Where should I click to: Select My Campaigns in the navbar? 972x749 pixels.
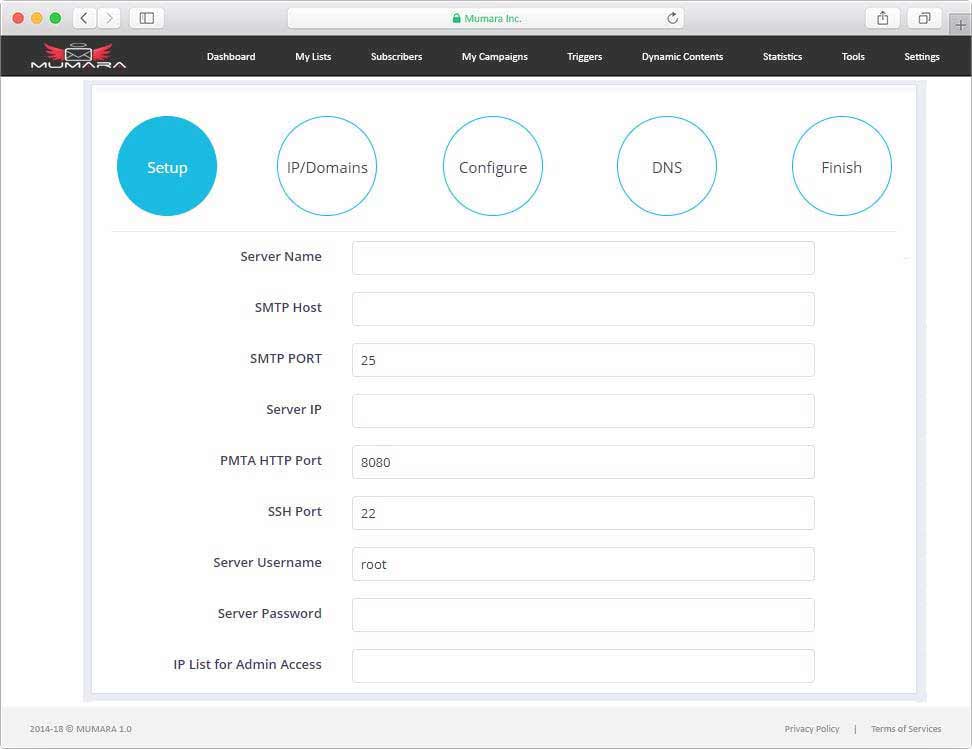pyautogui.click(x=493, y=57)
